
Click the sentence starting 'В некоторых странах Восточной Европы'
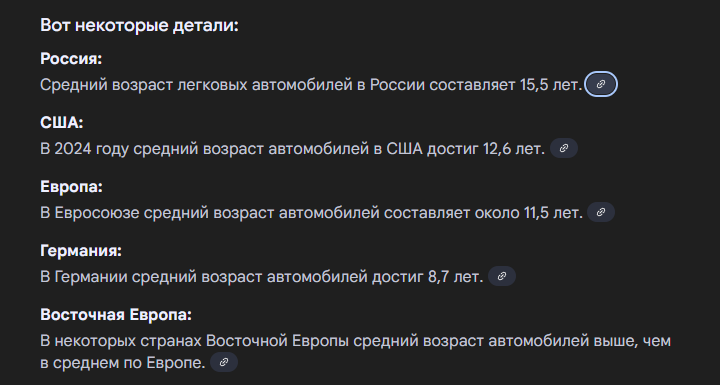[x=355, y=351]
